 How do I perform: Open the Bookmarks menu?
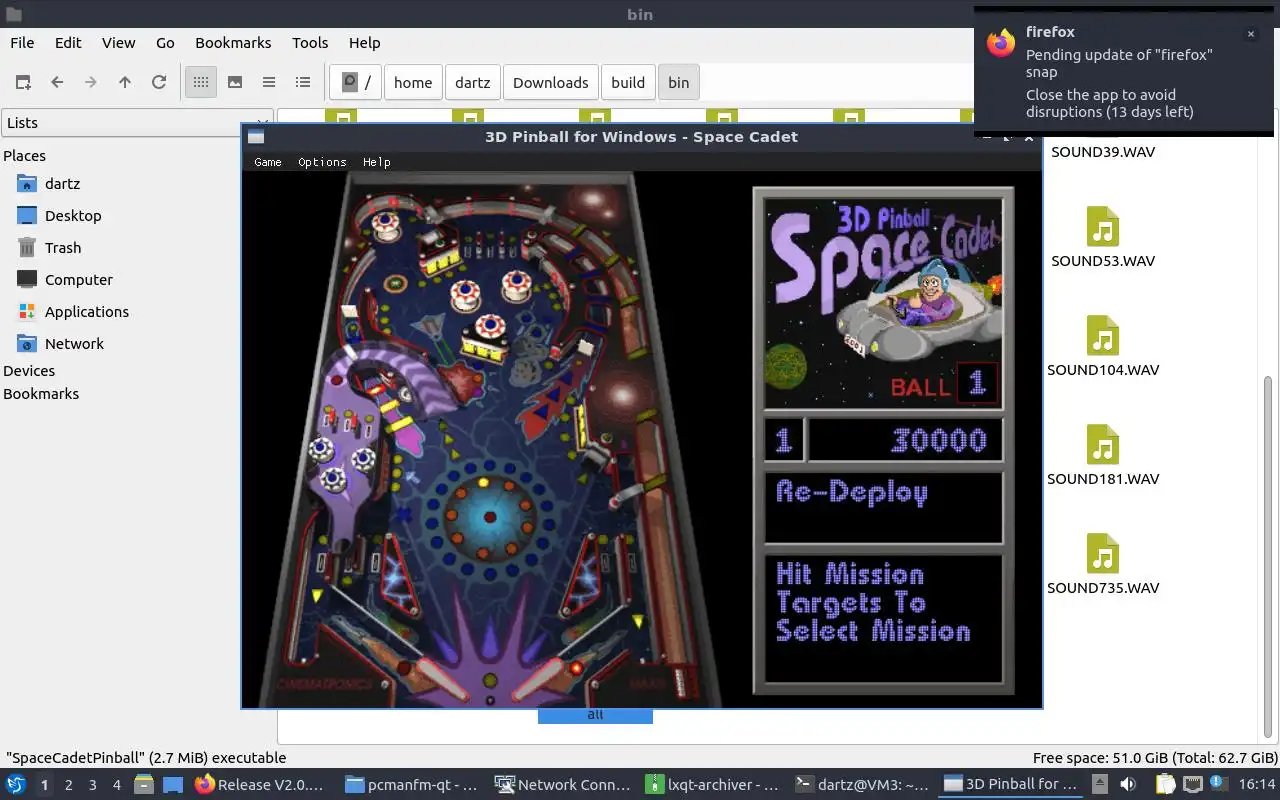233,42
